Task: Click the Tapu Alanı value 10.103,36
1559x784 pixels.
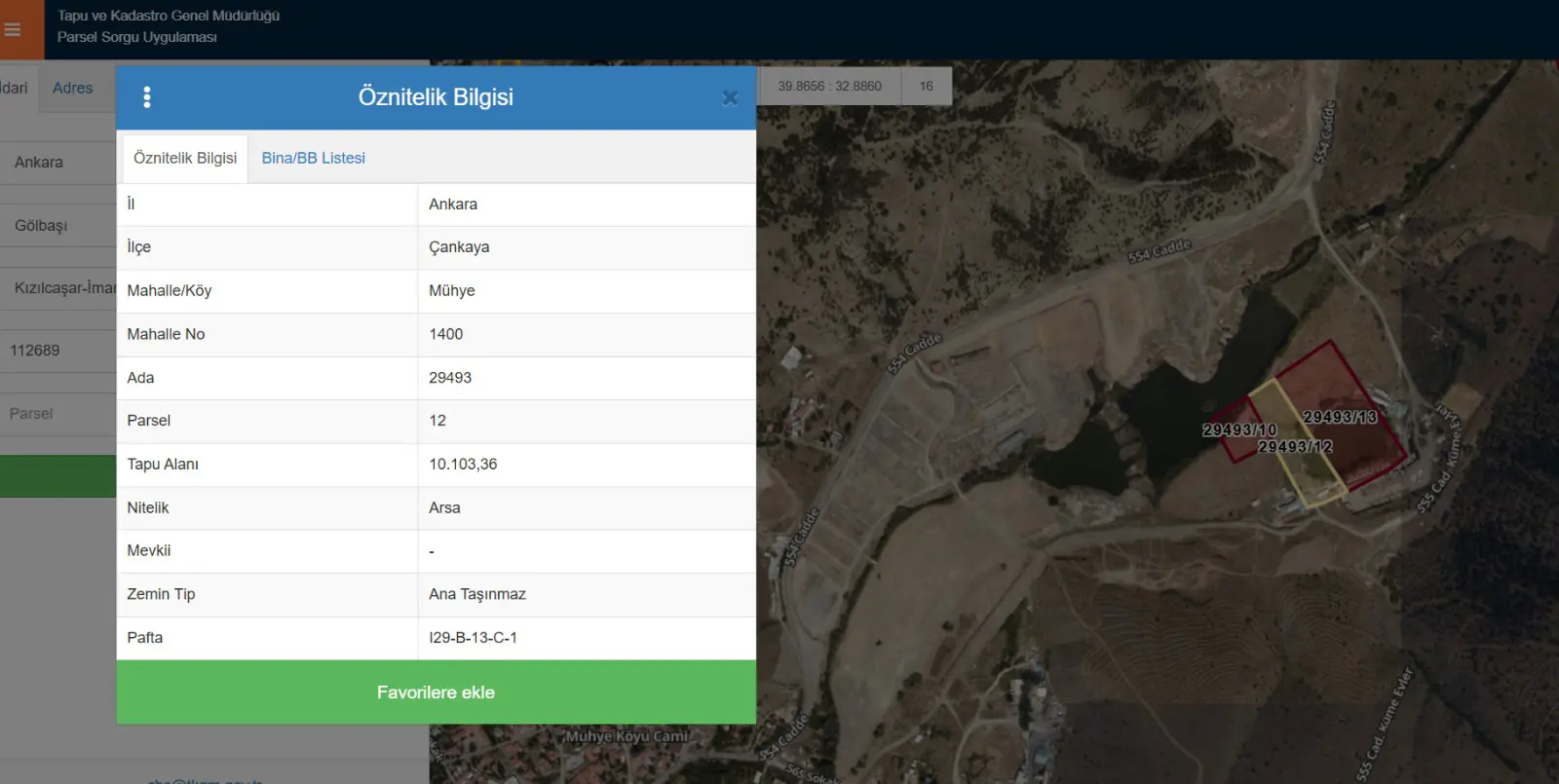Action: tap(463, 465)
